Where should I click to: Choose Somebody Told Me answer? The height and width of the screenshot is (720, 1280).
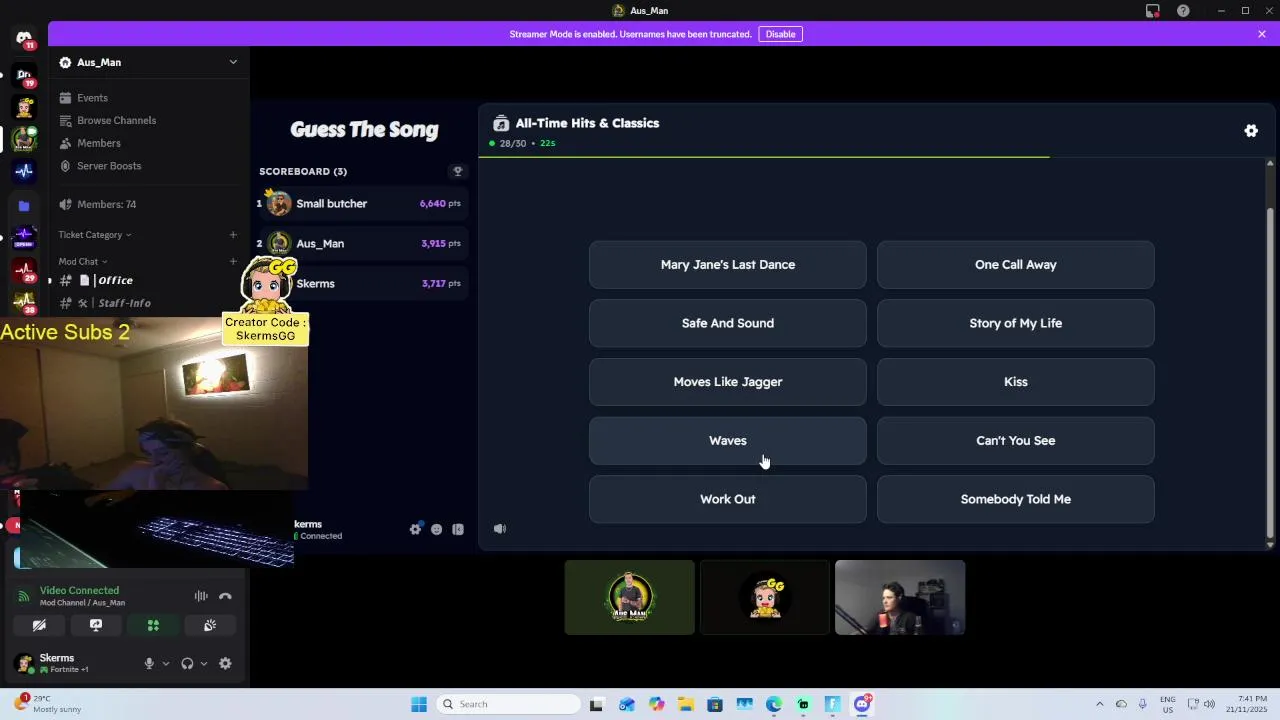[x=1015, y=499]
